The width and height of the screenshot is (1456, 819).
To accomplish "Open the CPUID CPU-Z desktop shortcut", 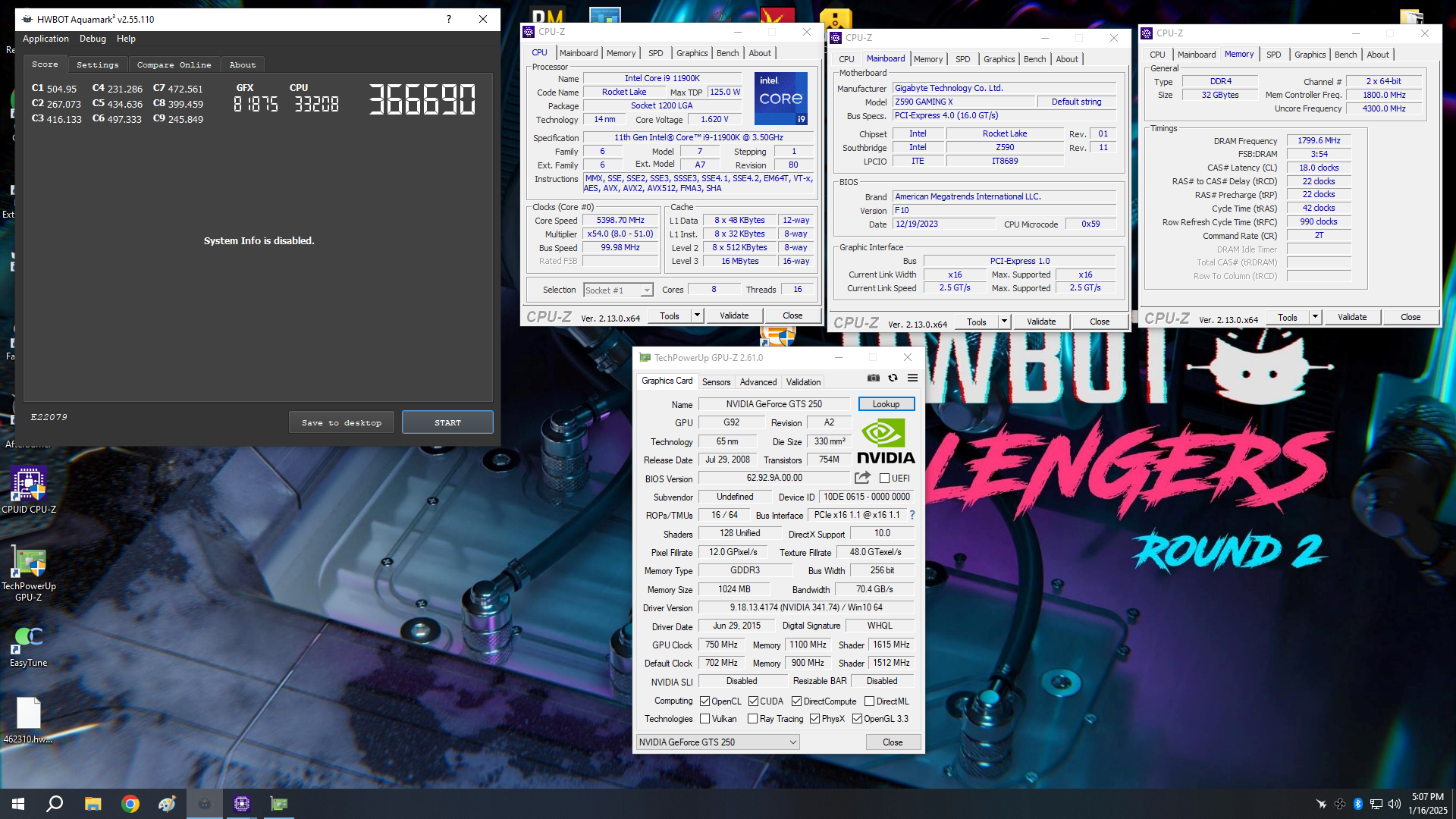I will pos(29,490).
